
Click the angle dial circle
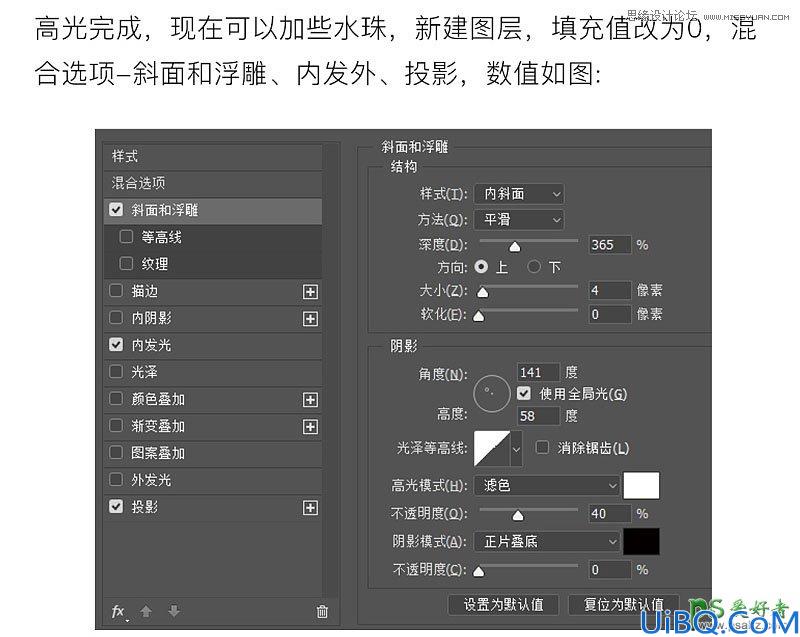492,394
